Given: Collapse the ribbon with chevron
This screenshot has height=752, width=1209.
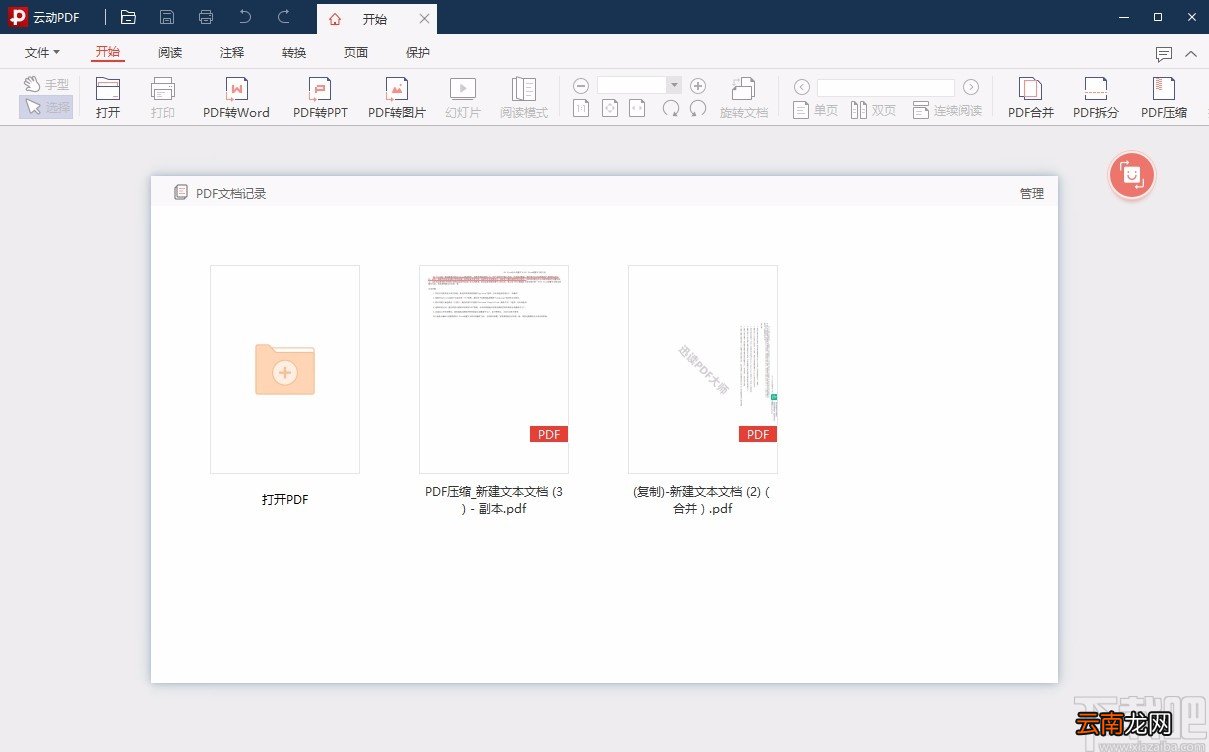Looking at the screenshot, I should [x=1191, y=54].
